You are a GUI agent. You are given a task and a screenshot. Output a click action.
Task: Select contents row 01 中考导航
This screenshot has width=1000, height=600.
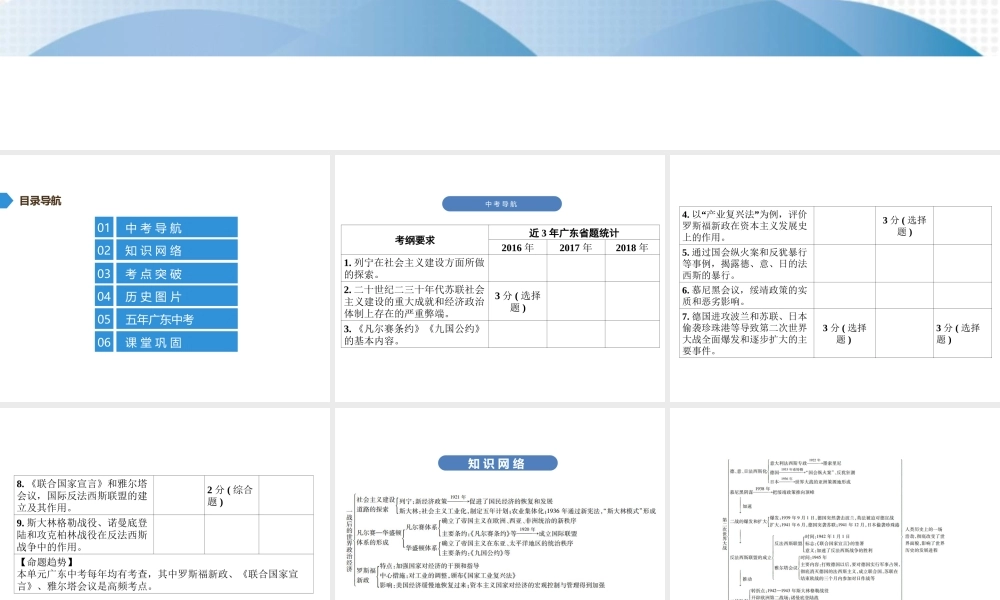click(x=166, y=228)
